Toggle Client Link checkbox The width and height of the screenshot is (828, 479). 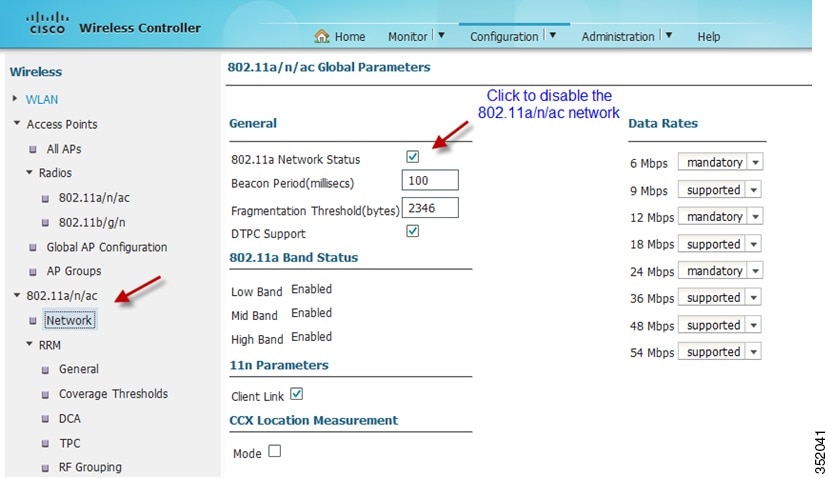point(297,394)
